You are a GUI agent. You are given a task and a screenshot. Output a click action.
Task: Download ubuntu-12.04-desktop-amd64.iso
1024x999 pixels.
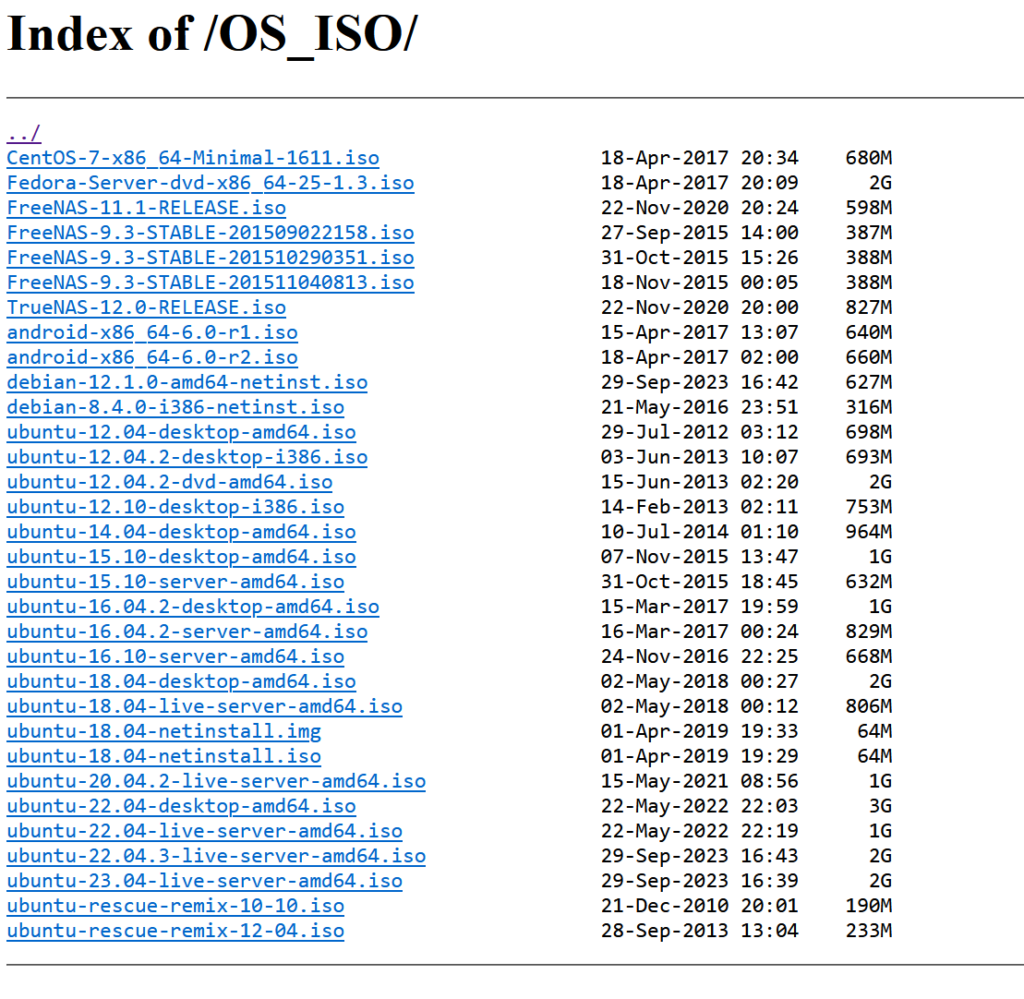pos(181,432)
